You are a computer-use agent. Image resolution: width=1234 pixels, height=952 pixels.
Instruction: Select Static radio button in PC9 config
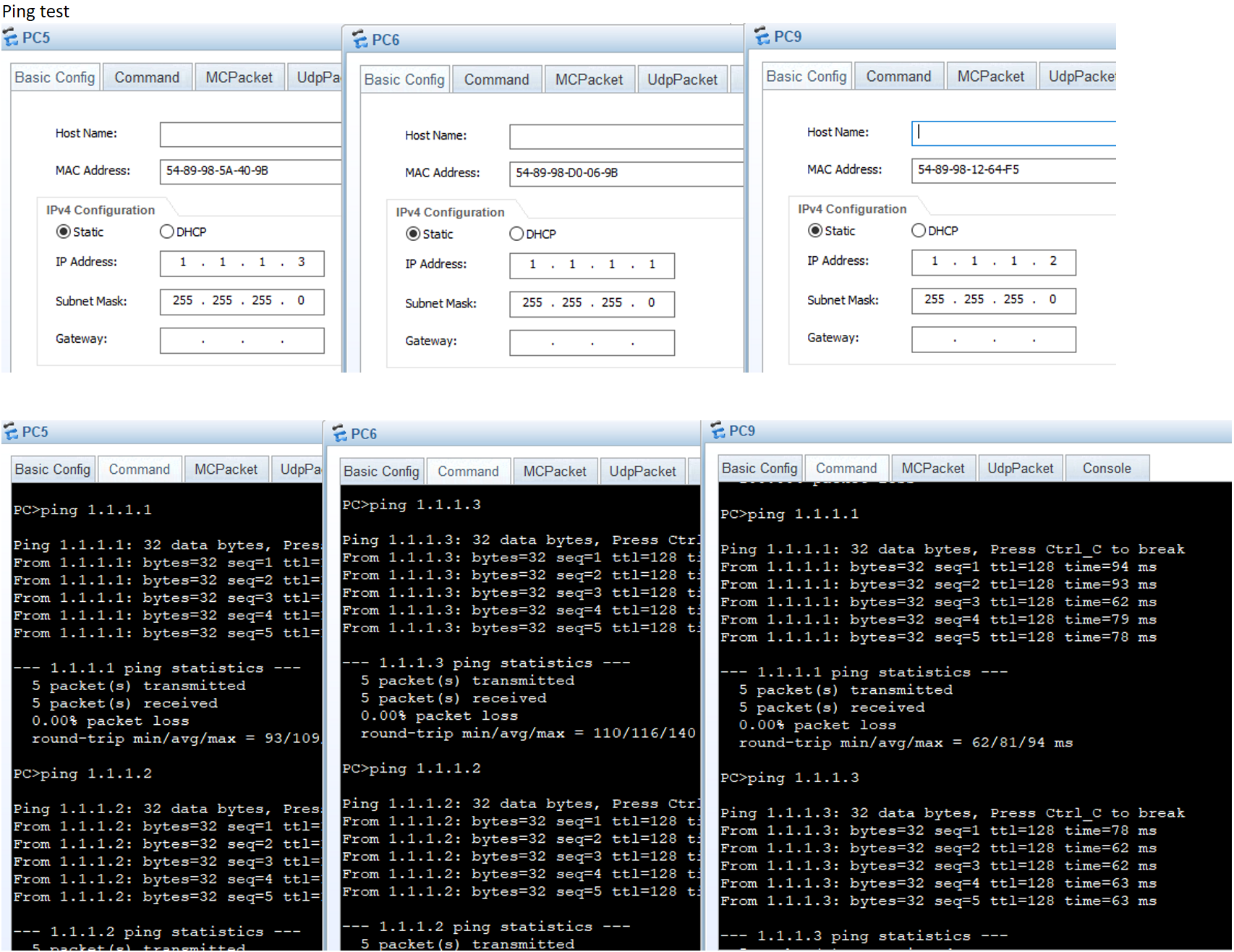click(815, 230)
